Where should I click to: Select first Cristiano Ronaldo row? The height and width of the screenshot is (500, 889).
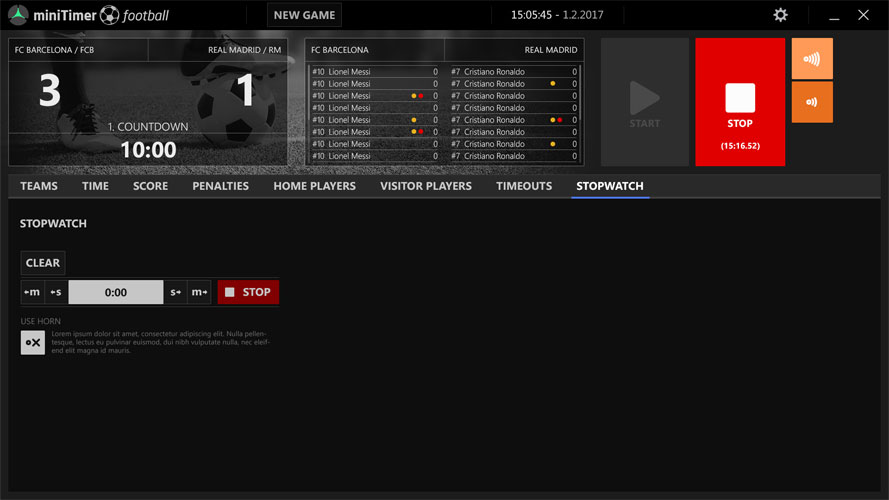point(514,71)
